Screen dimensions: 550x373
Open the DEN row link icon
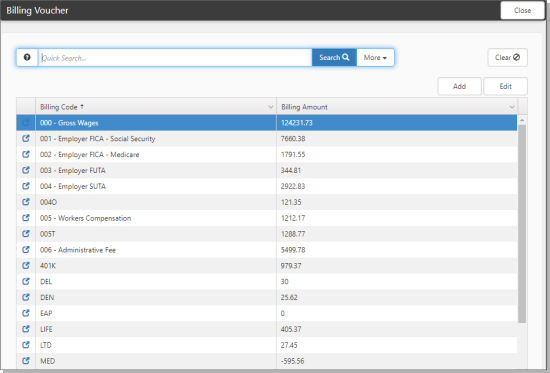(x=26, y=297)
